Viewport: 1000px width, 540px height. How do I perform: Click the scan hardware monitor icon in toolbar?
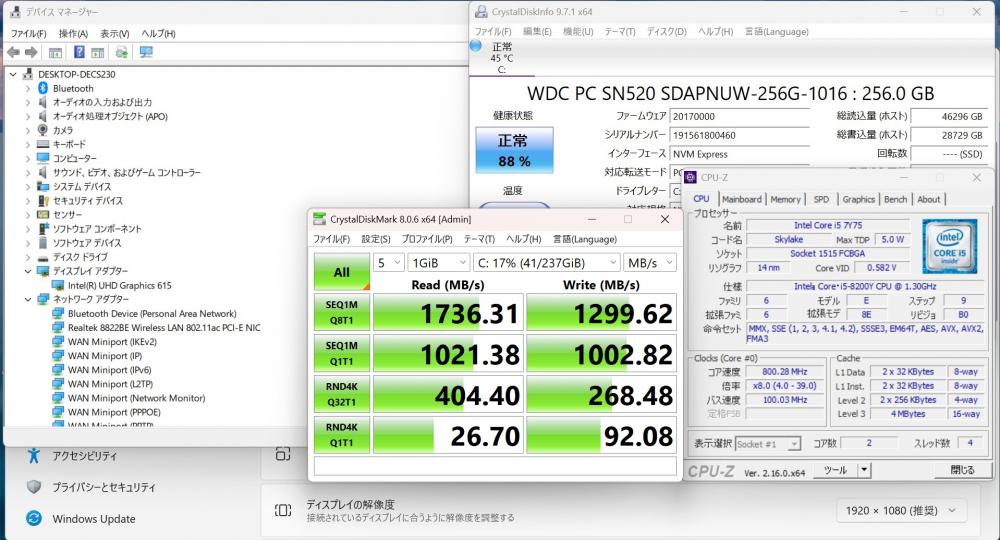tap(146, 52)
